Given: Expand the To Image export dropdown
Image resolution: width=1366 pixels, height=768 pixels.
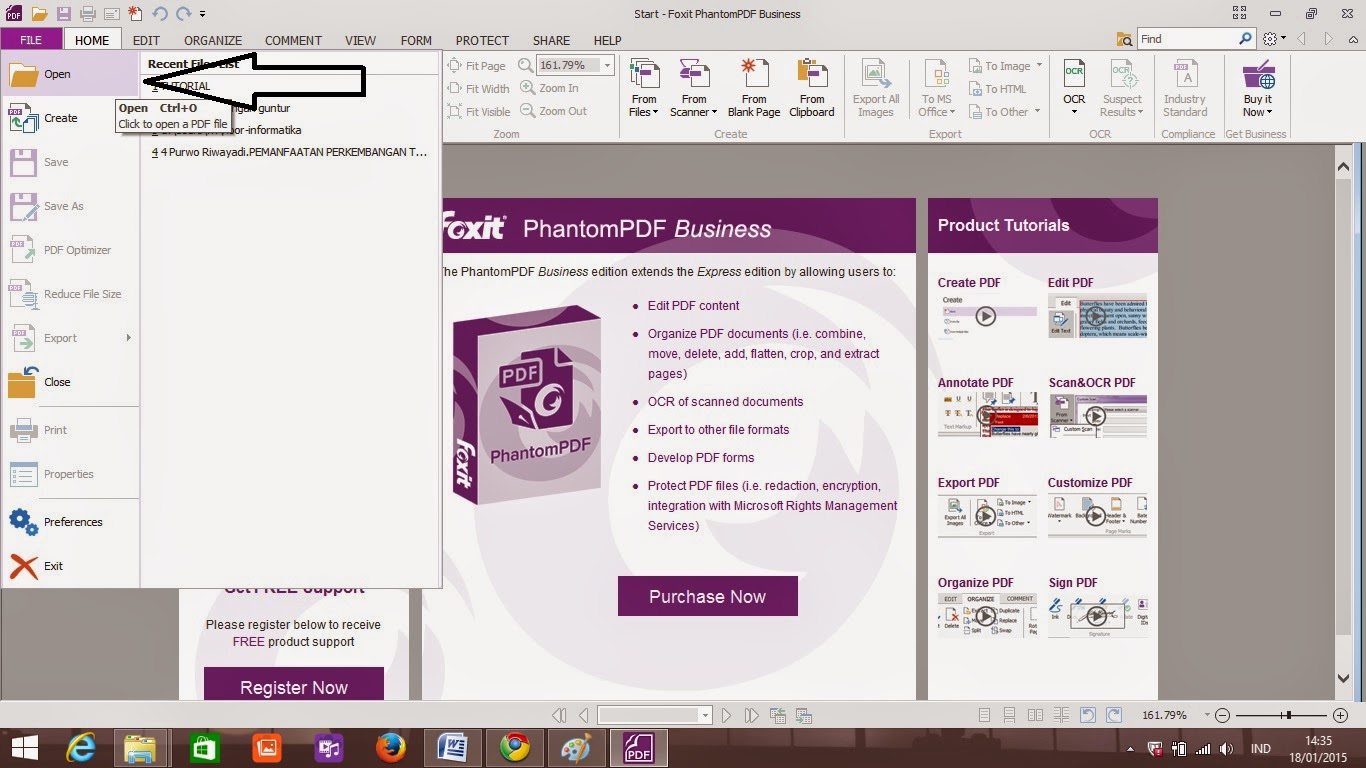Looking at the screenshot, I should click(1039, 65).
